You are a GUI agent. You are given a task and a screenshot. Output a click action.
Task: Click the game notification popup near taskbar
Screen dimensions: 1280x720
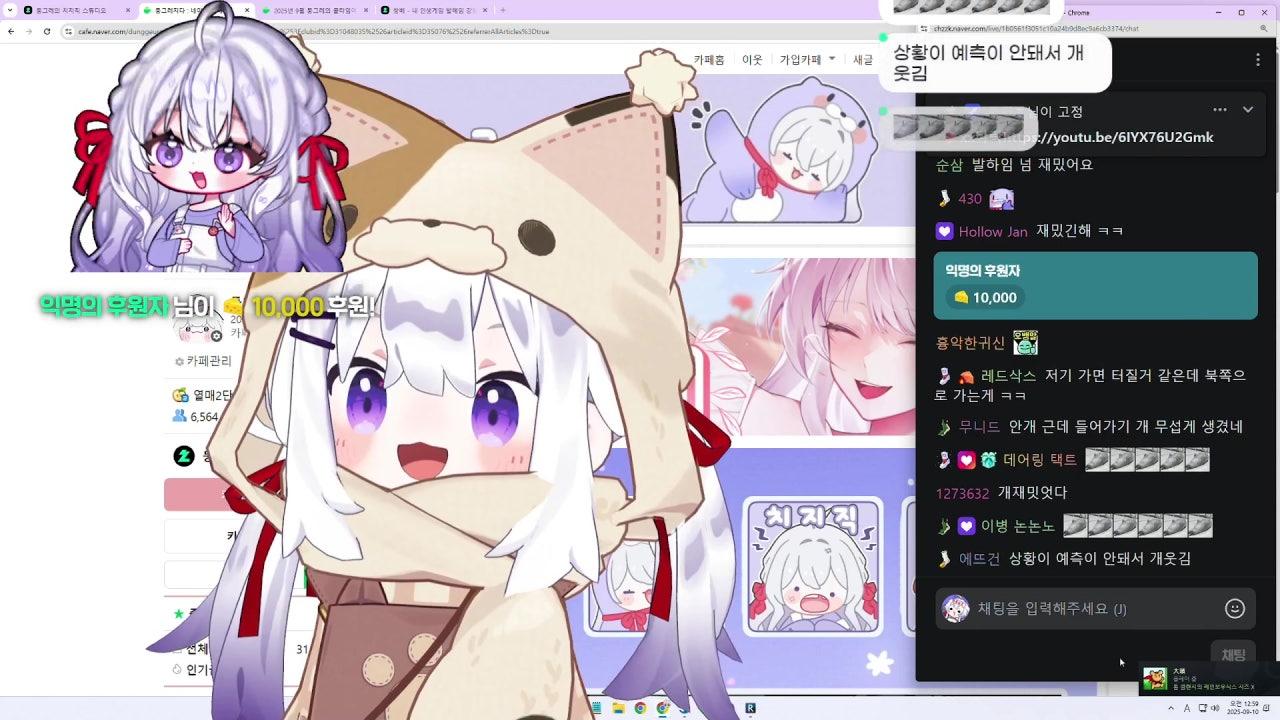1207,679
